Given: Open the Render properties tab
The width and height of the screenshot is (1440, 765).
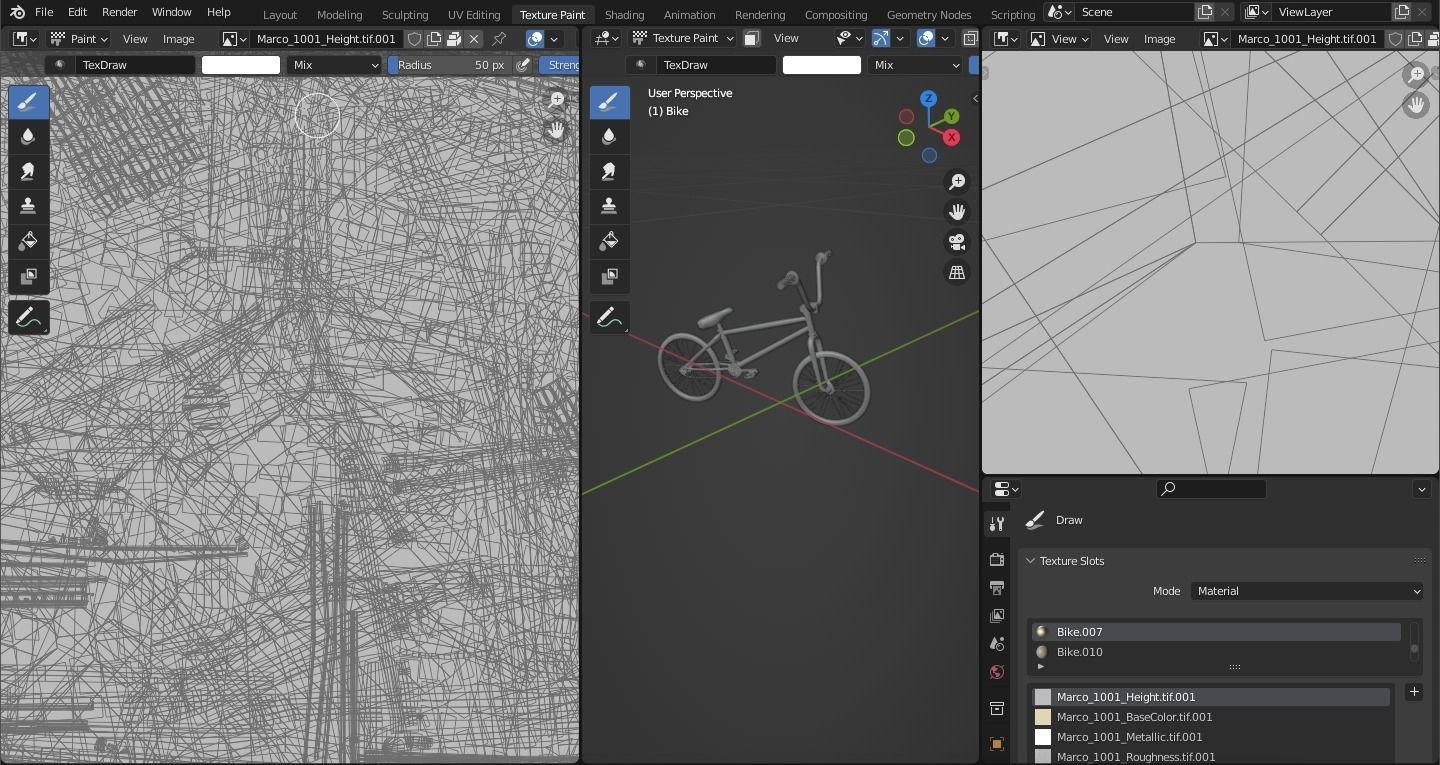Looking at the screenshot, I should pyautogui.click(x=997, y=560).
